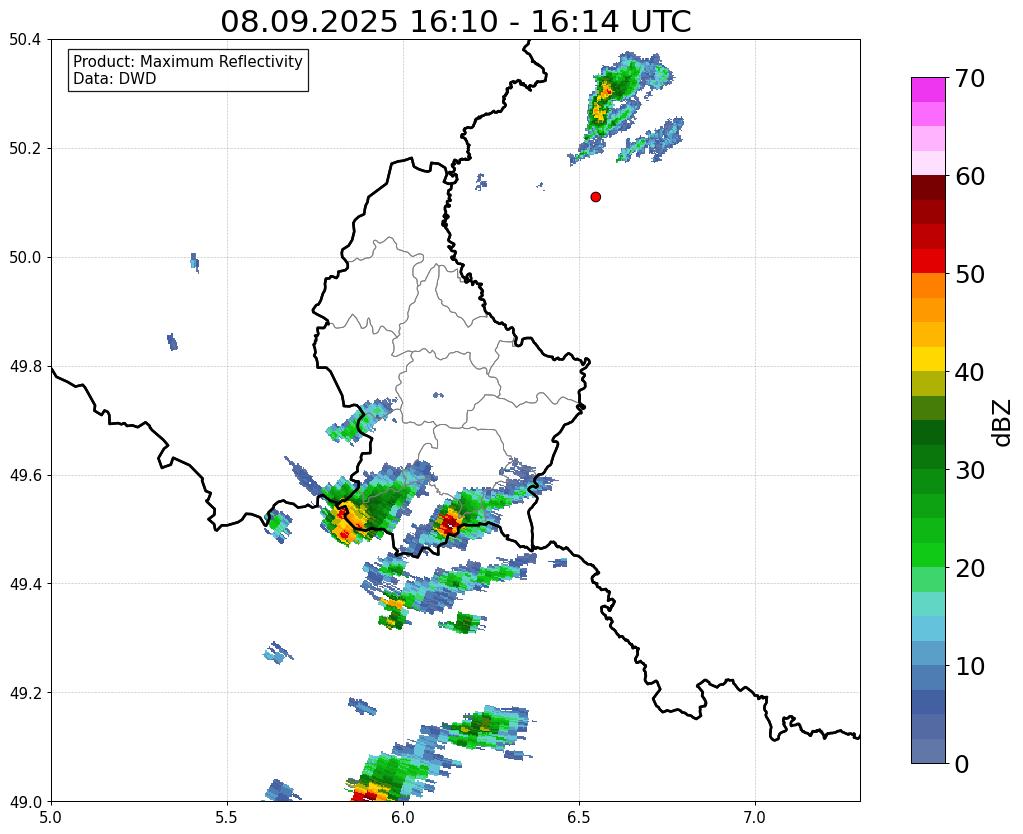Click the colorbar tick label "60"
The image size is (1023, 834).
coord(969,176)
